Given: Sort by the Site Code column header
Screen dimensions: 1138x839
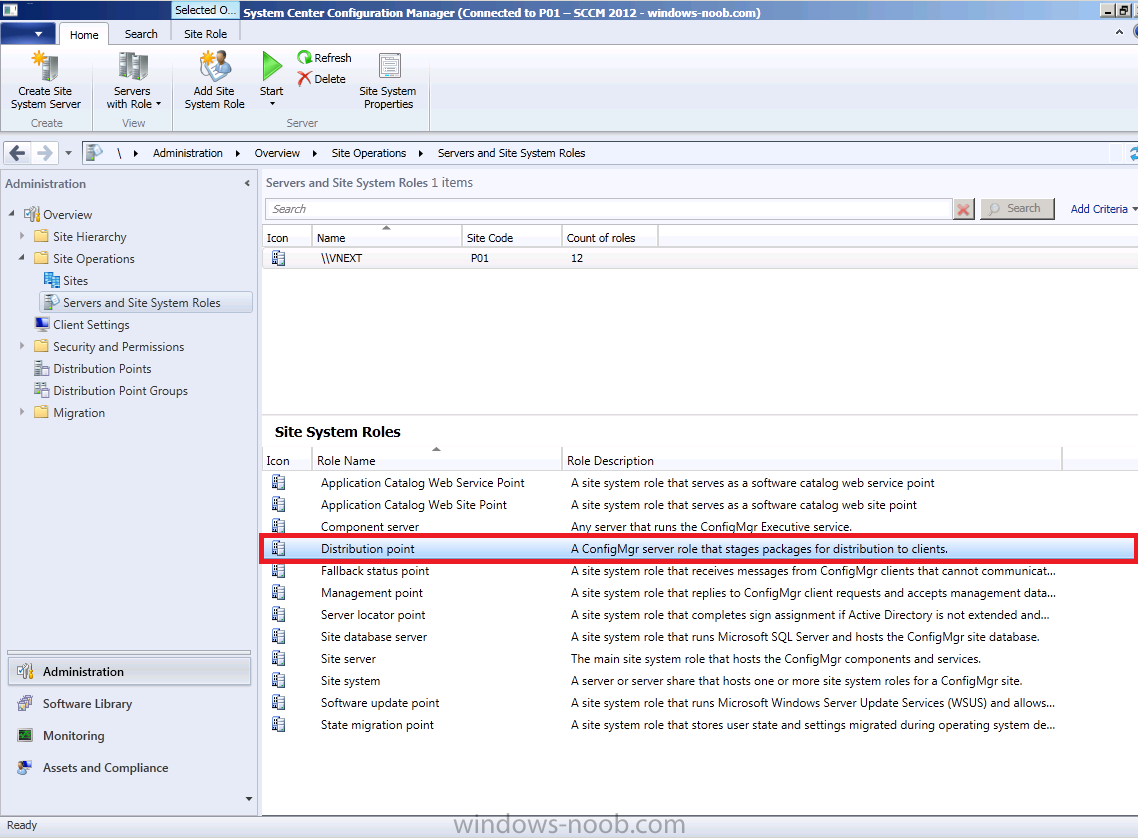Looking at the screenshot, I should (x=512, y=237).
